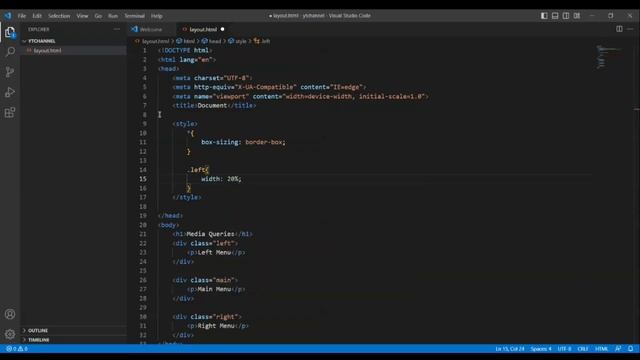Viewport: 640px width, 360px height.
Task: Open the Go menu
Action: click(98, 16)
